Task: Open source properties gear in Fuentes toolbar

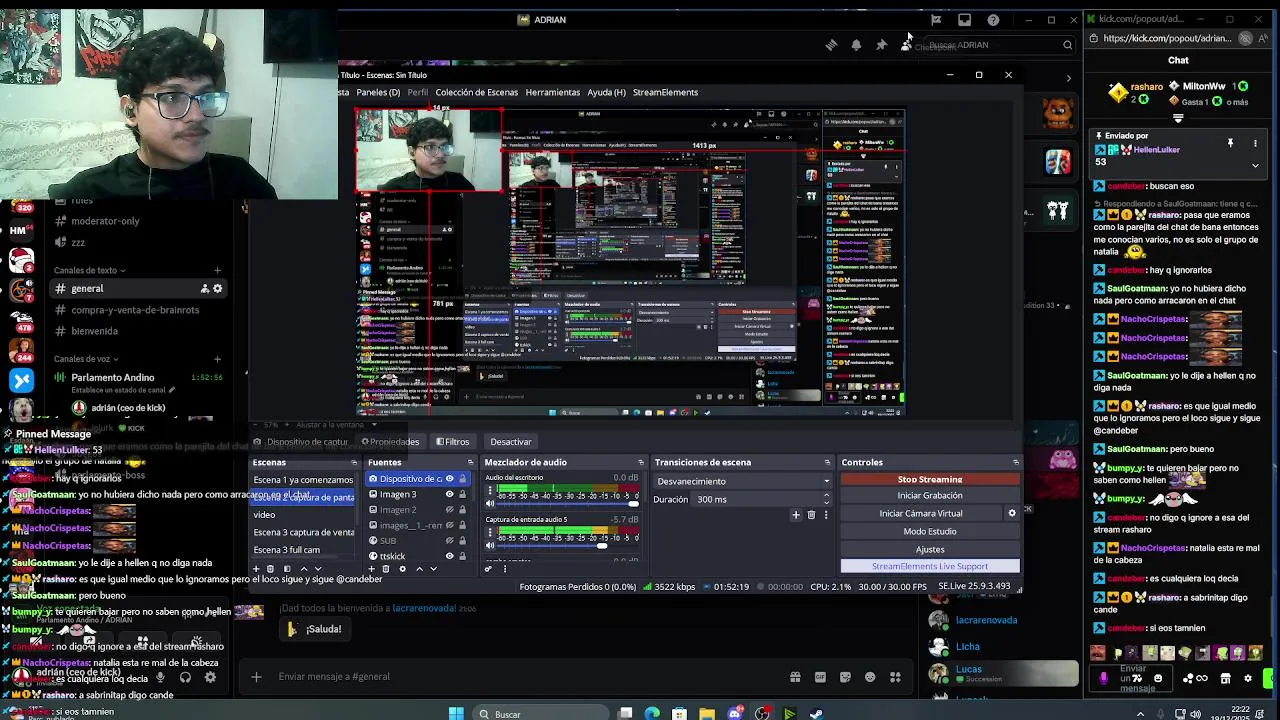Action: [x=402, y=569]
